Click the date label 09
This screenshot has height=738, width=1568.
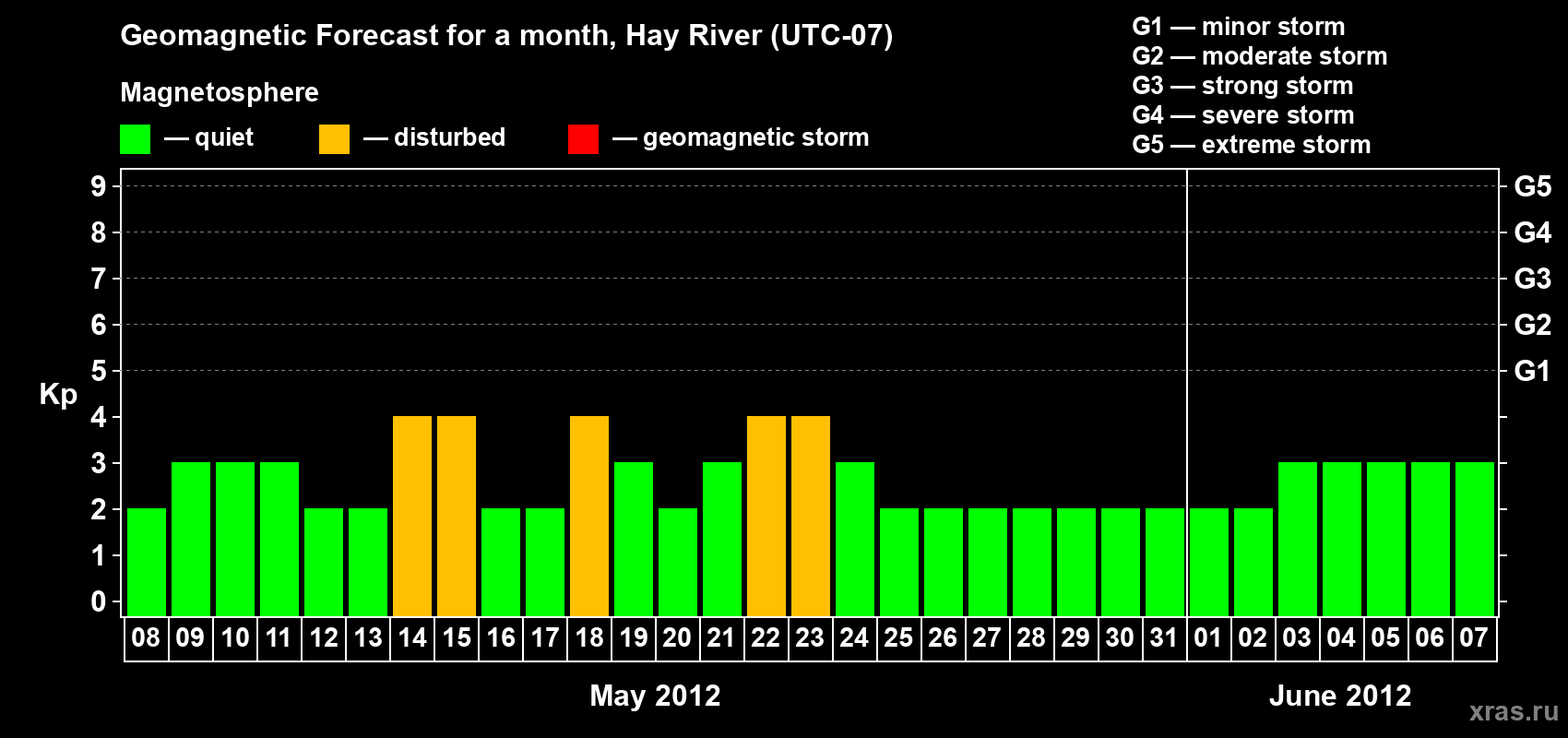coord(190,638)
